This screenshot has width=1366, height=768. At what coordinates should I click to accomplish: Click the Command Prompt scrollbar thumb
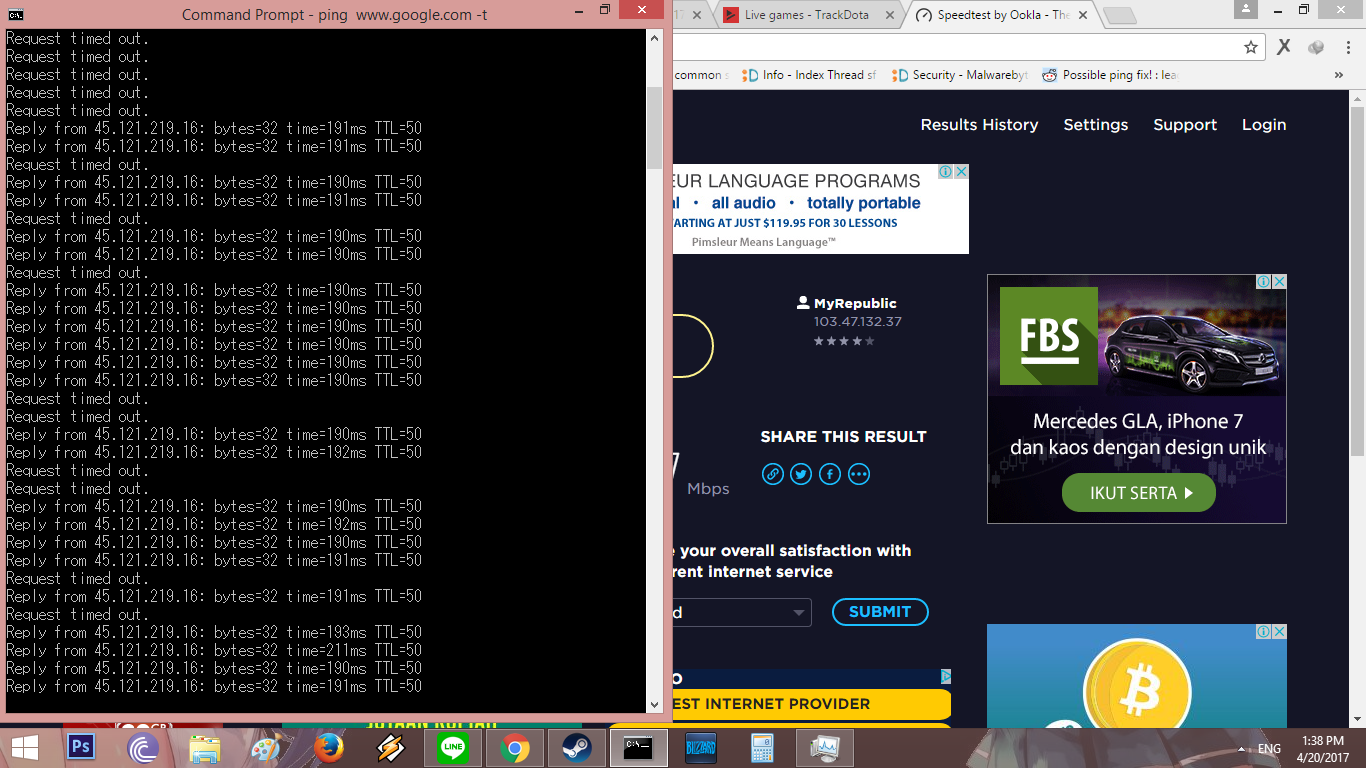tap(654, 128)
